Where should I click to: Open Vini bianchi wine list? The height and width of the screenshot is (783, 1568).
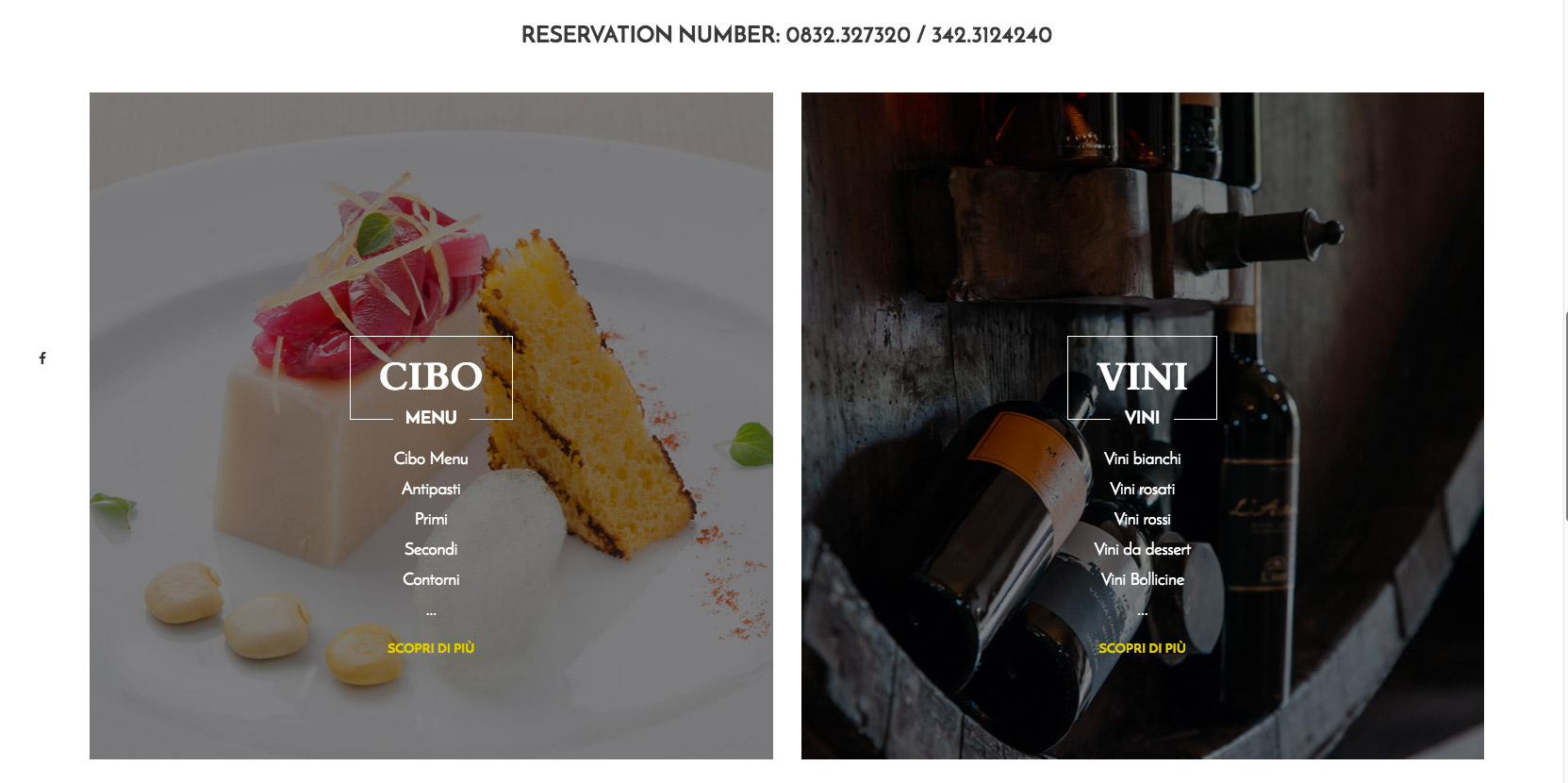click(x=1142, y=458)
